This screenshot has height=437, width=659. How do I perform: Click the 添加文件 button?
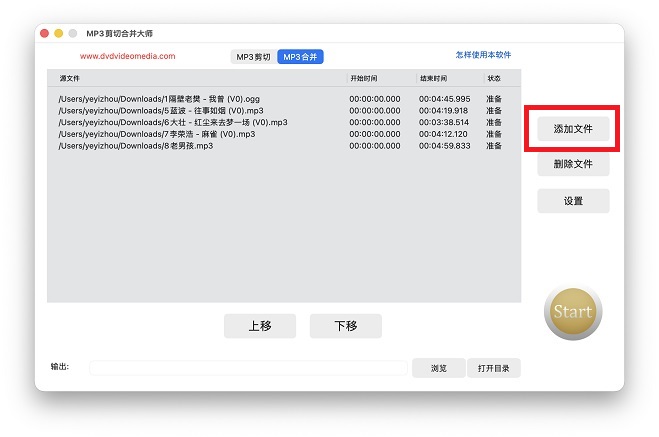(x=573, y=129)
